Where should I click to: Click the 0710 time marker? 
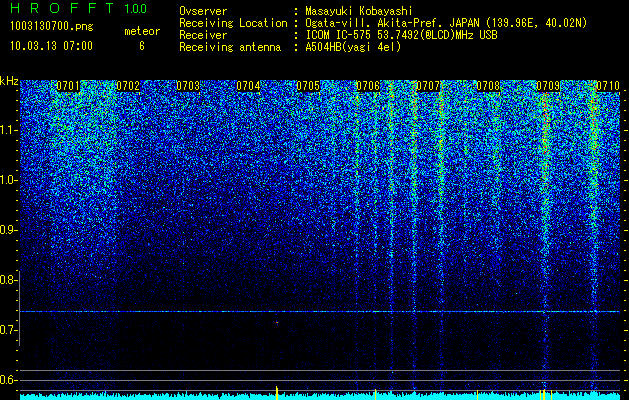click(x=608, y=86)
